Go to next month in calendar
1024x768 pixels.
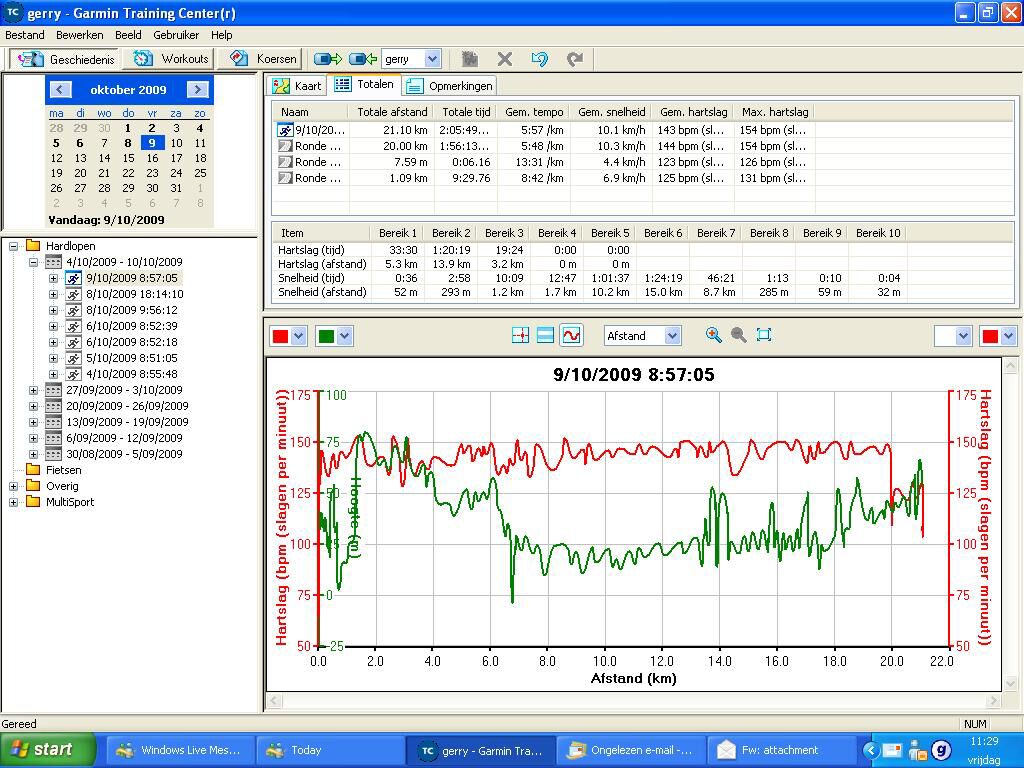[197, 89]
